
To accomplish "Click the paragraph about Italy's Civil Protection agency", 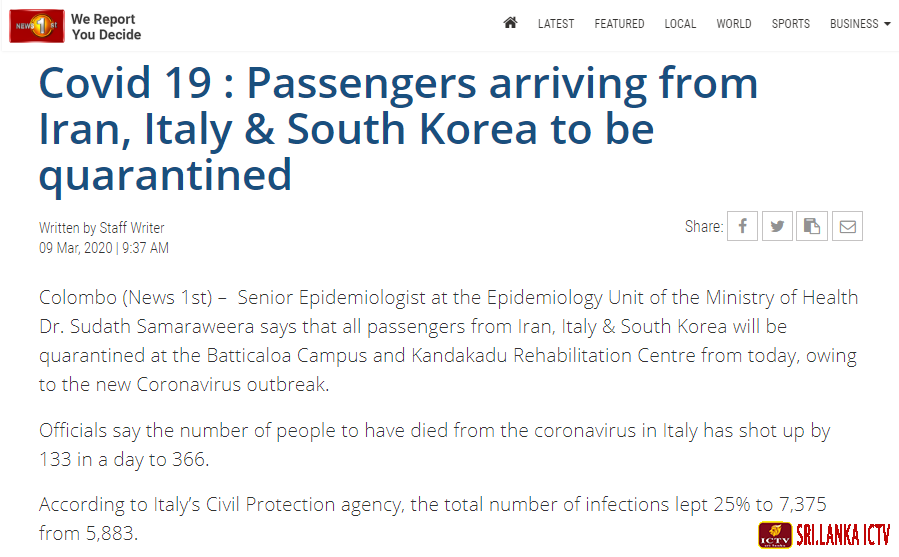I will coord(433,519).
